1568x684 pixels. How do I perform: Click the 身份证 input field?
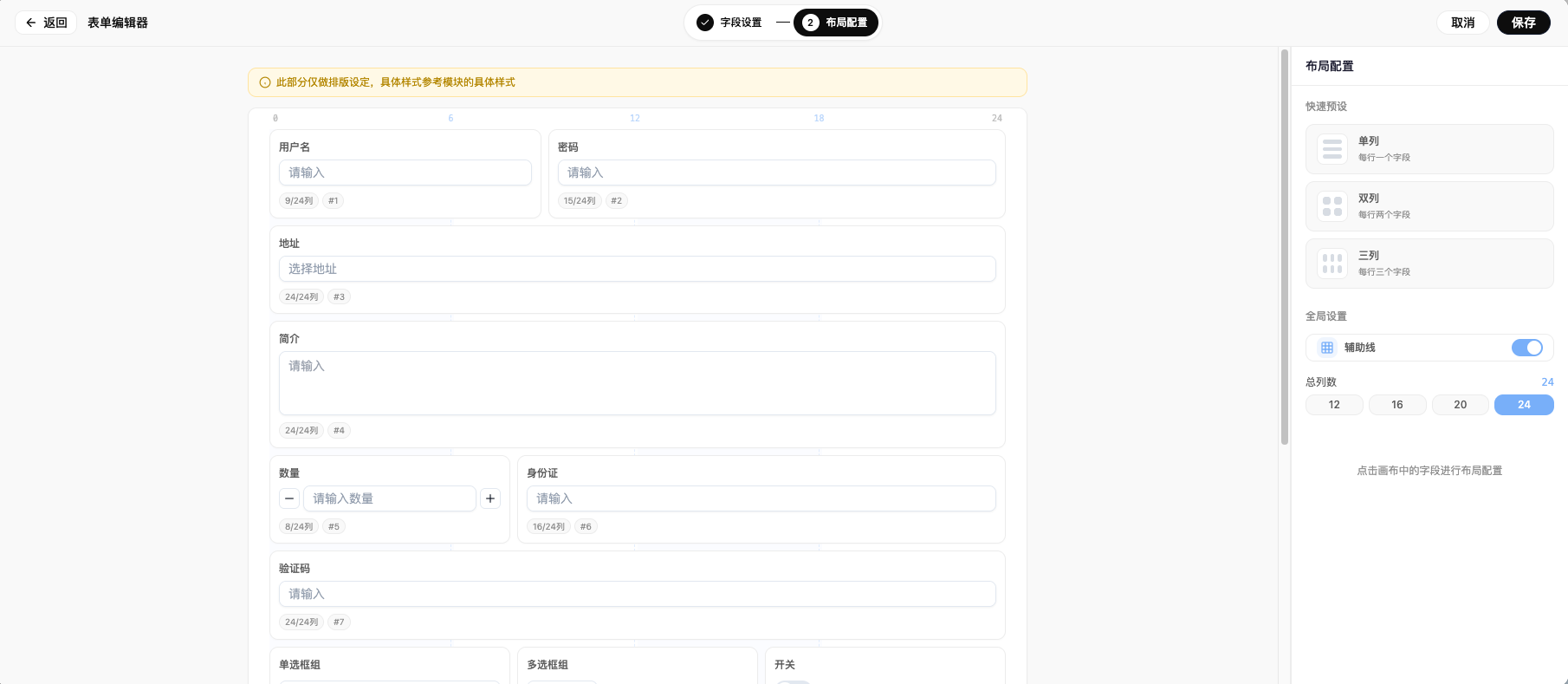click(x=761, y=498)
